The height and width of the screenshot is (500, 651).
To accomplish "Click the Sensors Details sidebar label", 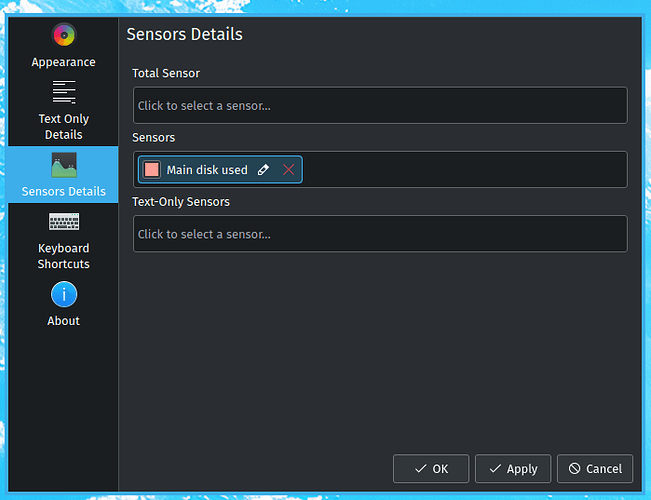I will tap(64, 191).
